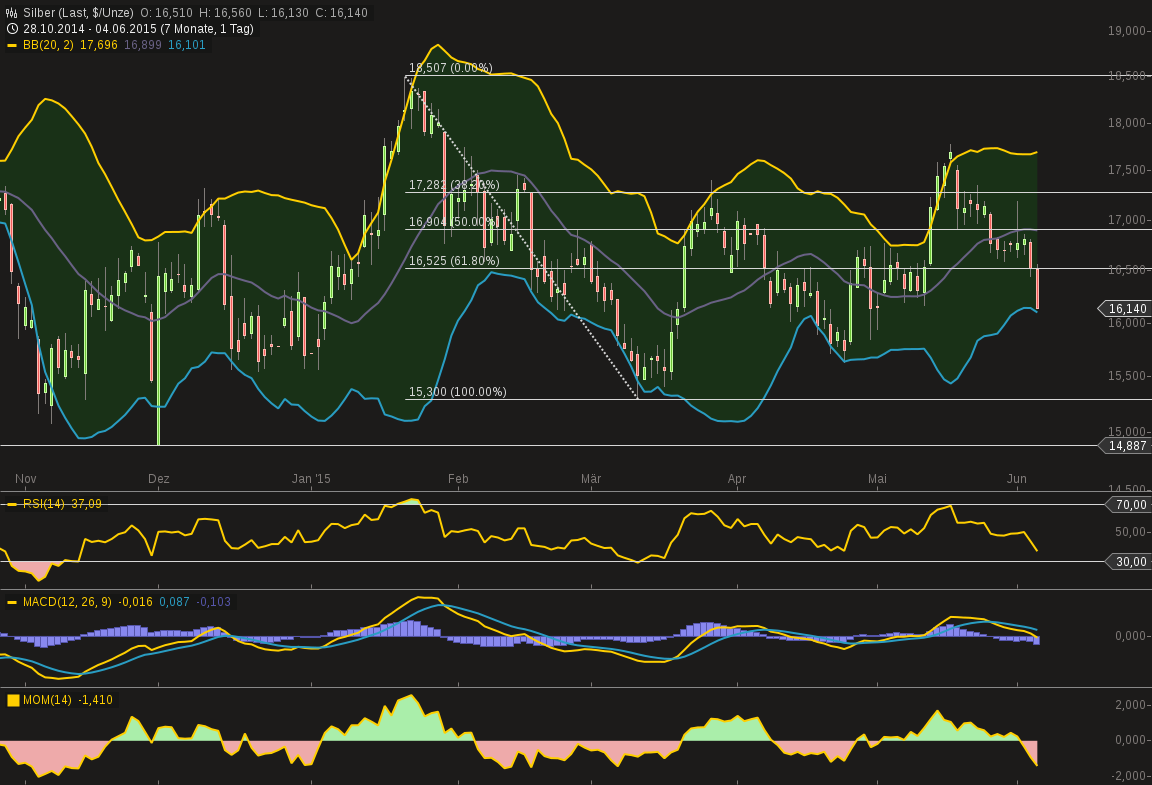
Task: Click the MOM(14) indicator label text
Action: (x=47, y=700)
